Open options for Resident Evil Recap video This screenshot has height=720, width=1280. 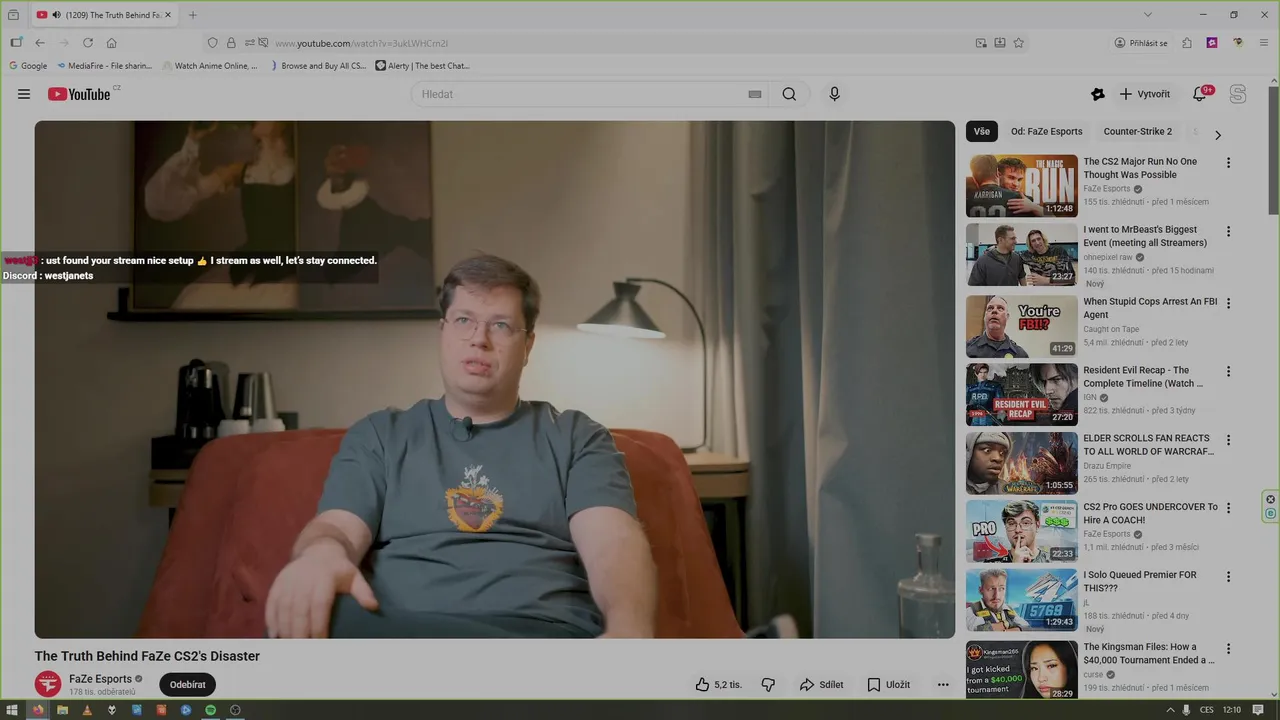(x=1228, y=371)
